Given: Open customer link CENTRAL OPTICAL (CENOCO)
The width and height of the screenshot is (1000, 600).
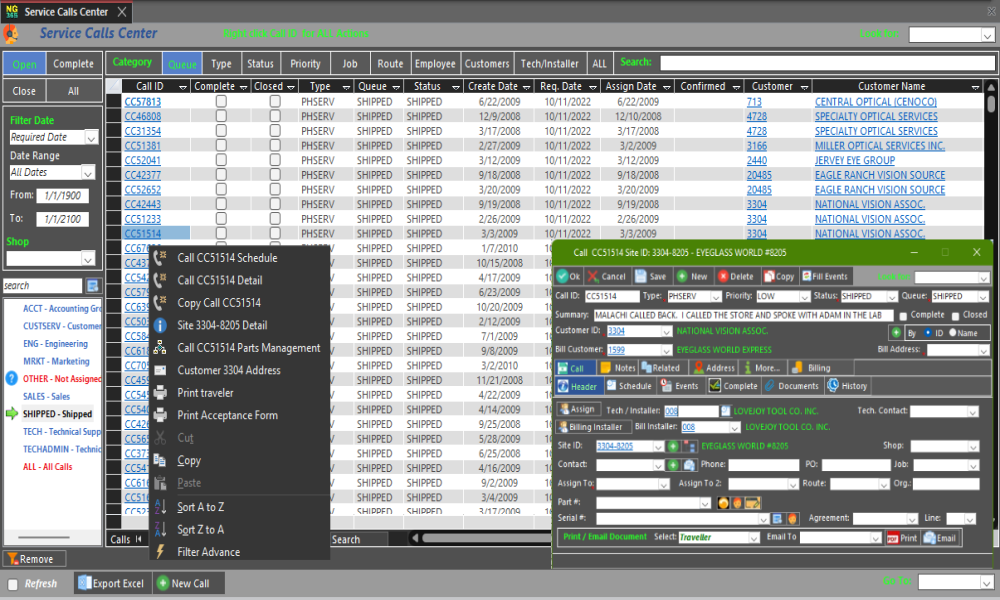Looking at the screenshot, I should 875,102.
